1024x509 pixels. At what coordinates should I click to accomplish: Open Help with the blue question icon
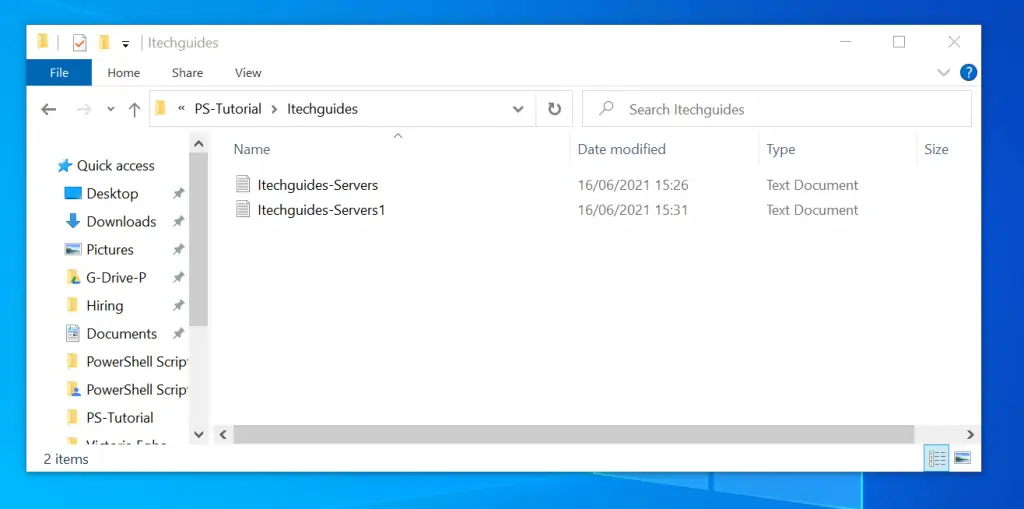[x=968, y=73]
